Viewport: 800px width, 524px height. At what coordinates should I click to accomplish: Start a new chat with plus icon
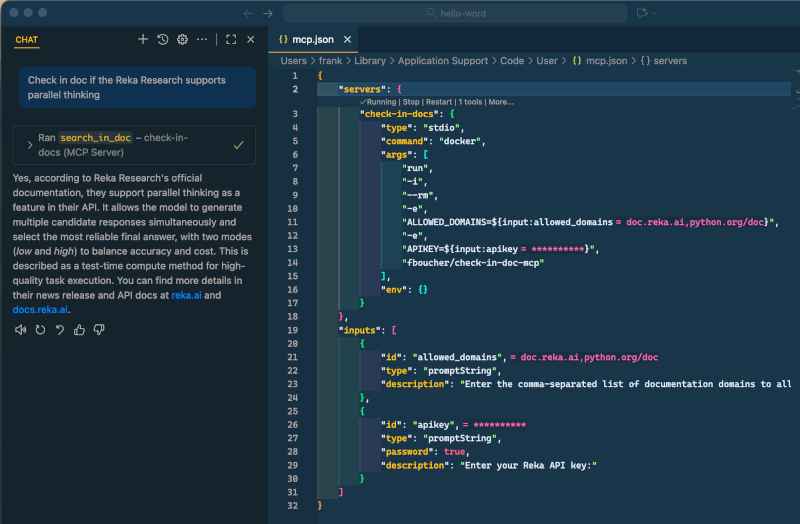pyautogui.click(x=143, y=39)
